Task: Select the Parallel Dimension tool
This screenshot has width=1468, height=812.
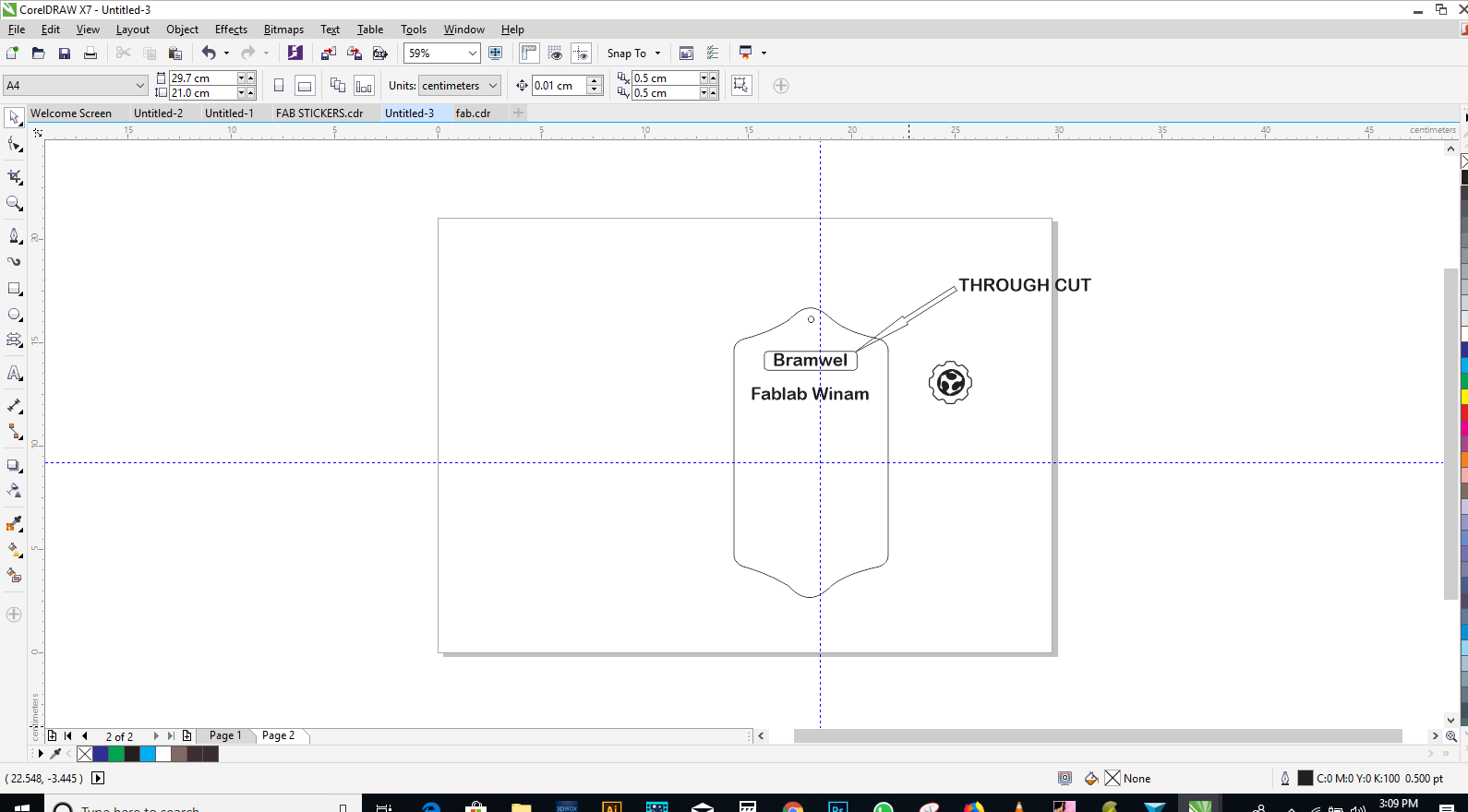Action: (14, 405)
